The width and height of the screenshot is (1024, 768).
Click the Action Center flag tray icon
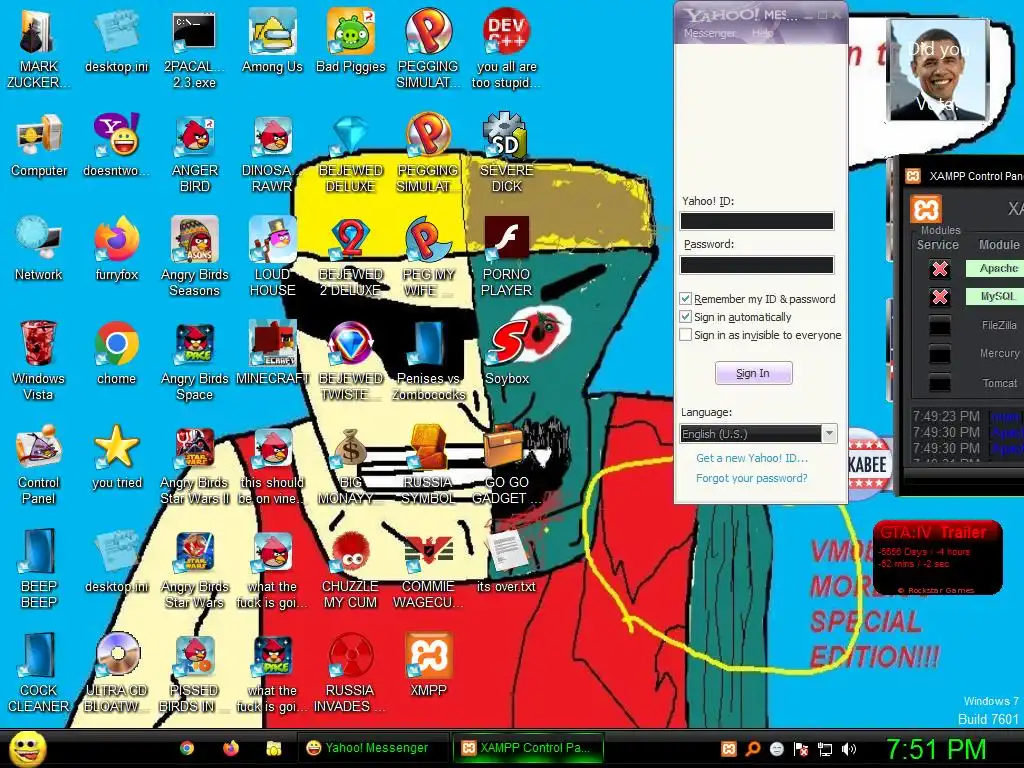[x=801, y=749]
